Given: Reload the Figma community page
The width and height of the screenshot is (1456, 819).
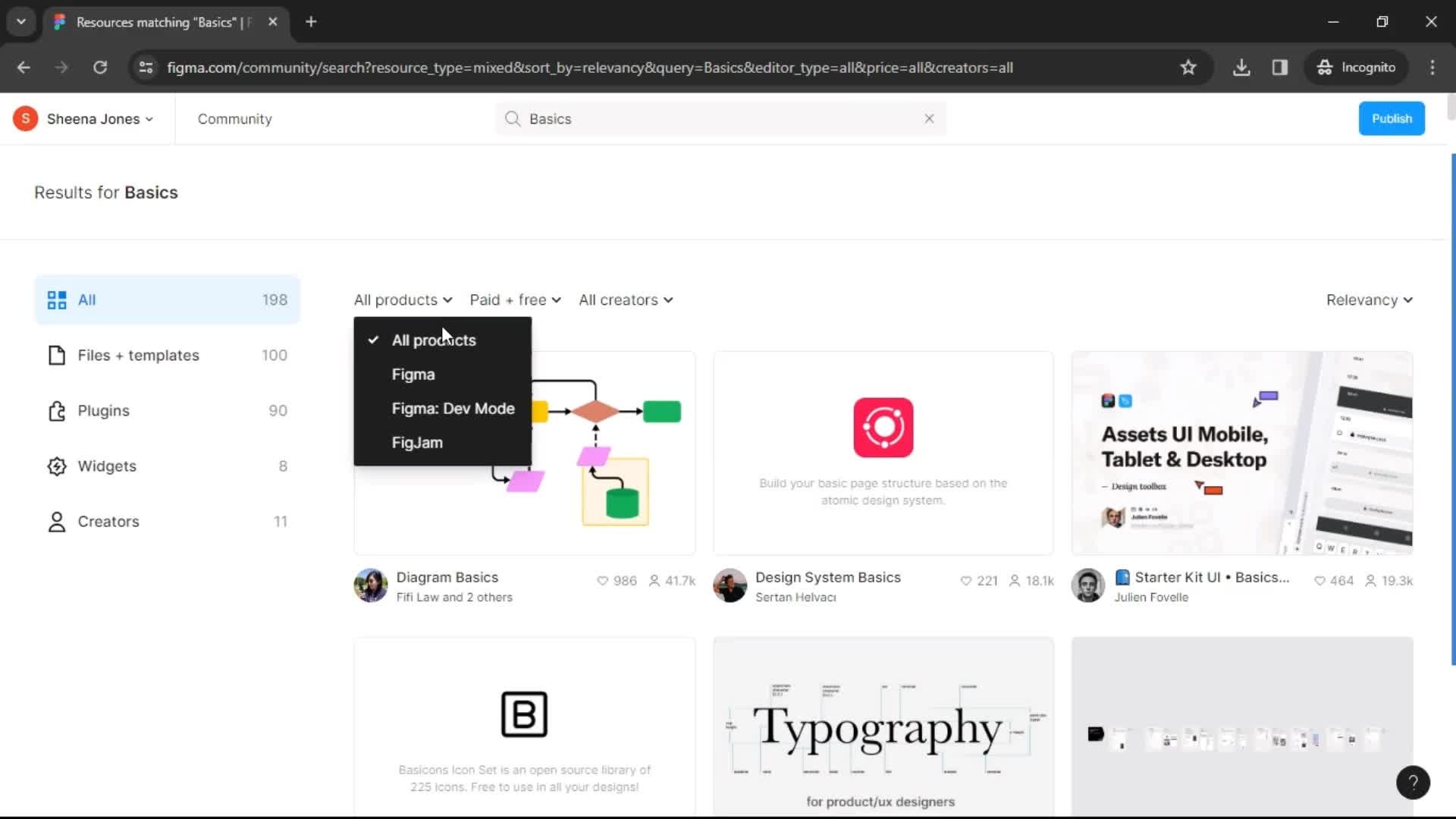Looking at the screenshot, I should tap(100, 67).
